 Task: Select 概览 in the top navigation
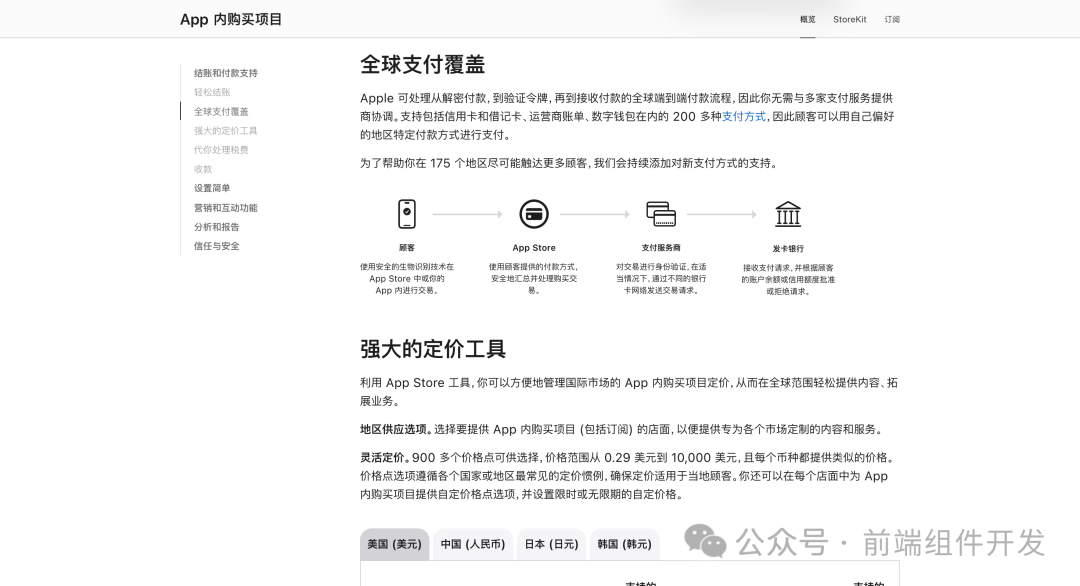808,19
